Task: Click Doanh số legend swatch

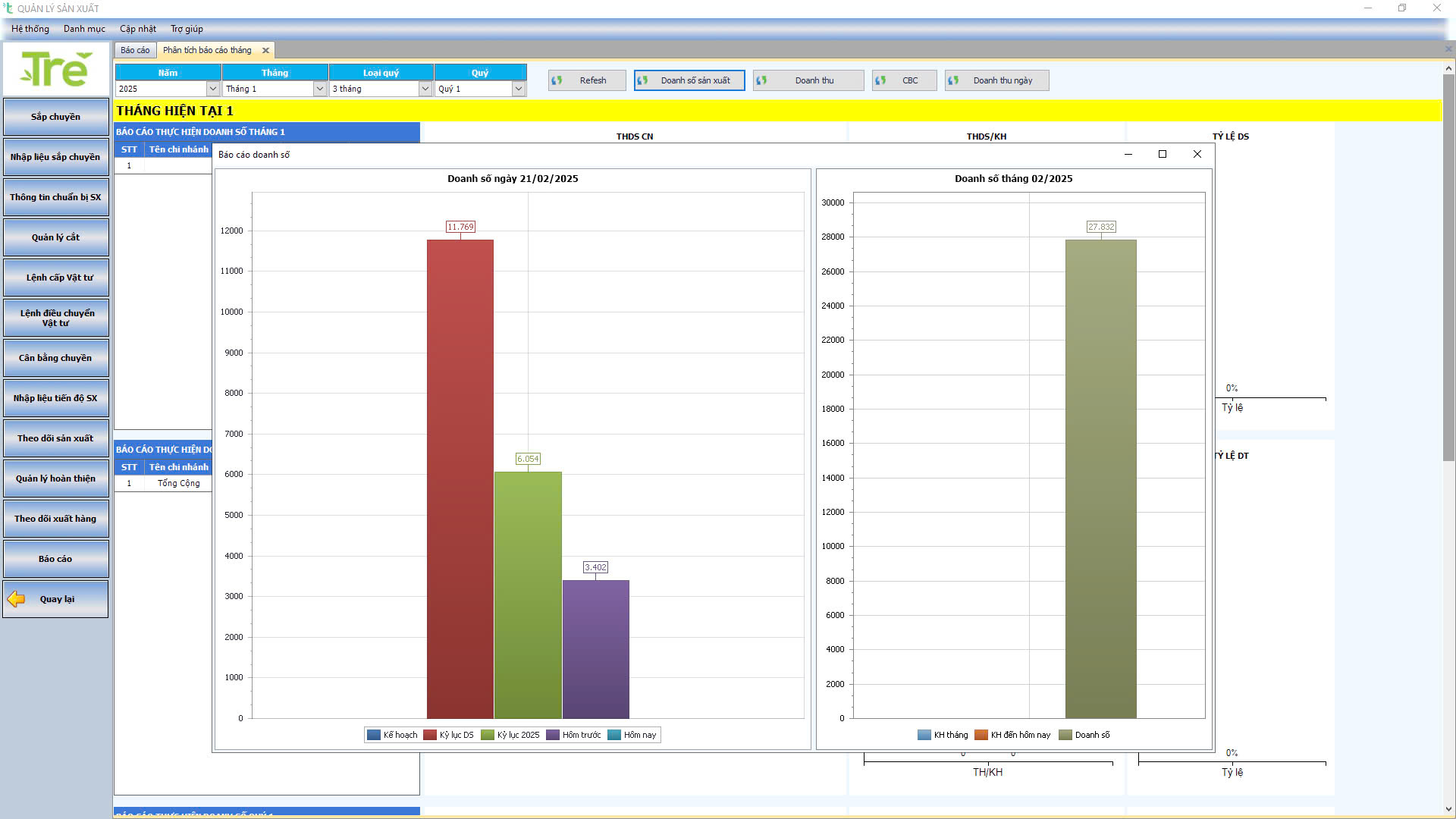Action: [1065, 735]
